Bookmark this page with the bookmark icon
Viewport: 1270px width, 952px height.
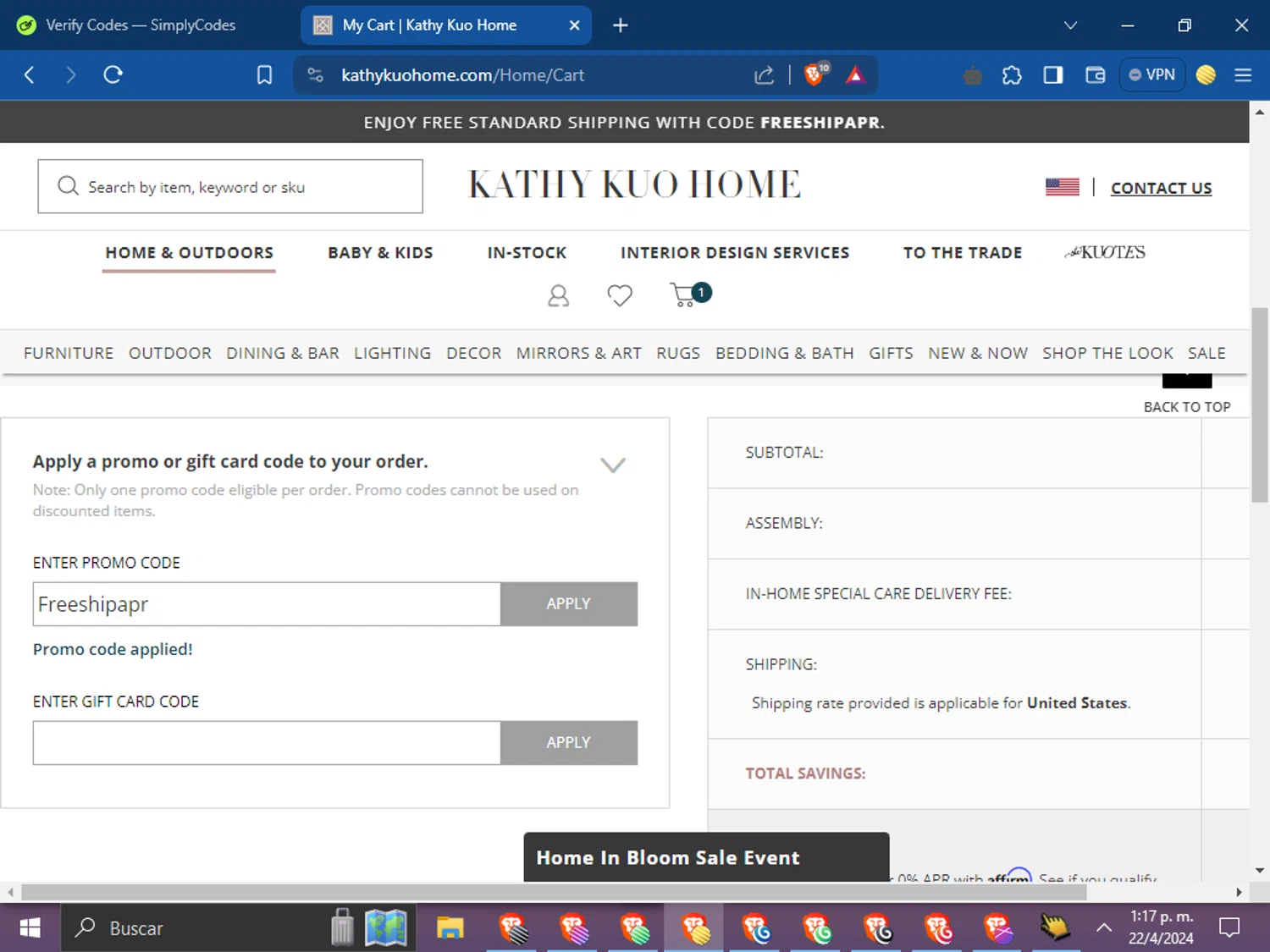pos(264,75)
